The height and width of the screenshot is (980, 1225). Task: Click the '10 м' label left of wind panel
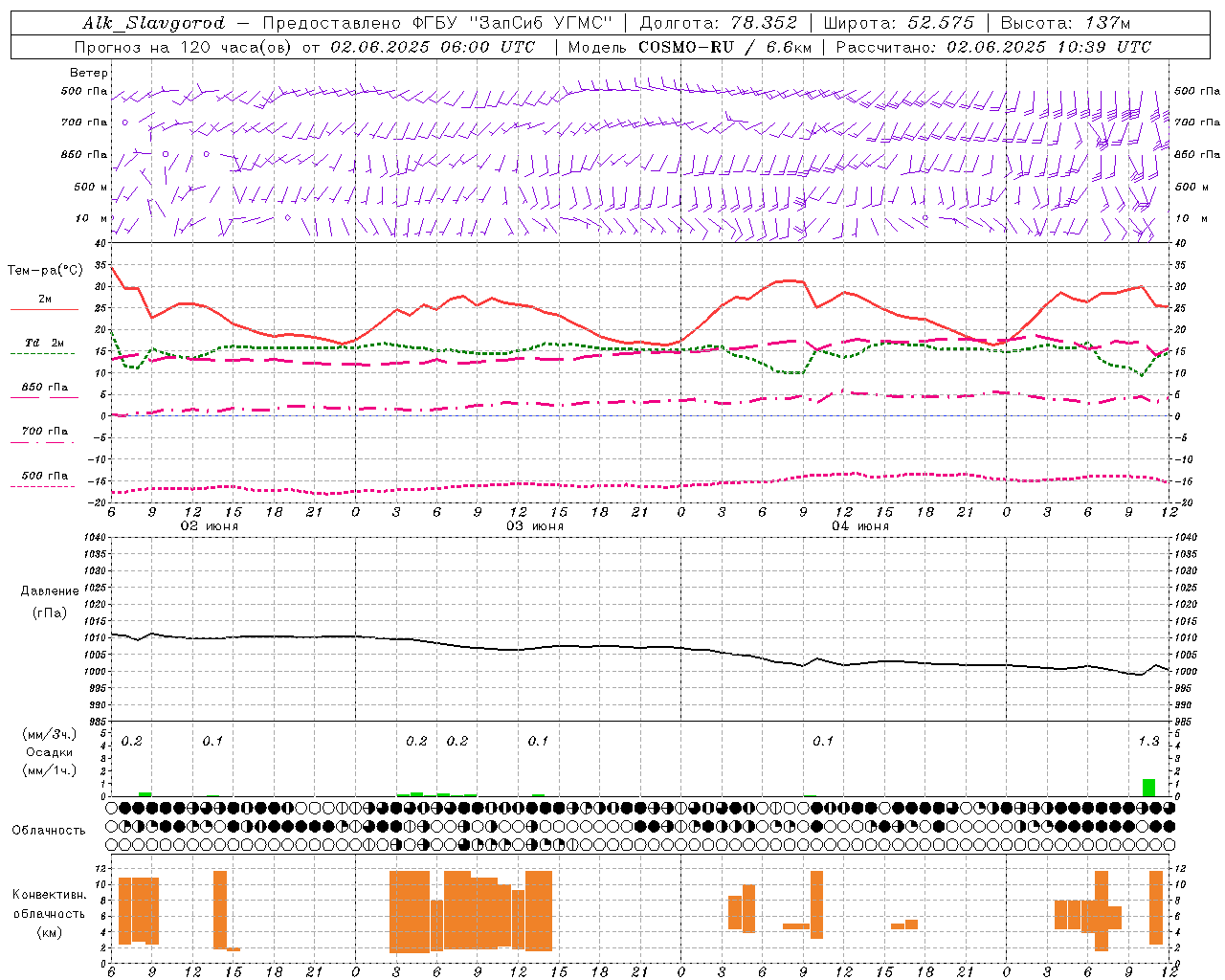[x=92, y=218]
